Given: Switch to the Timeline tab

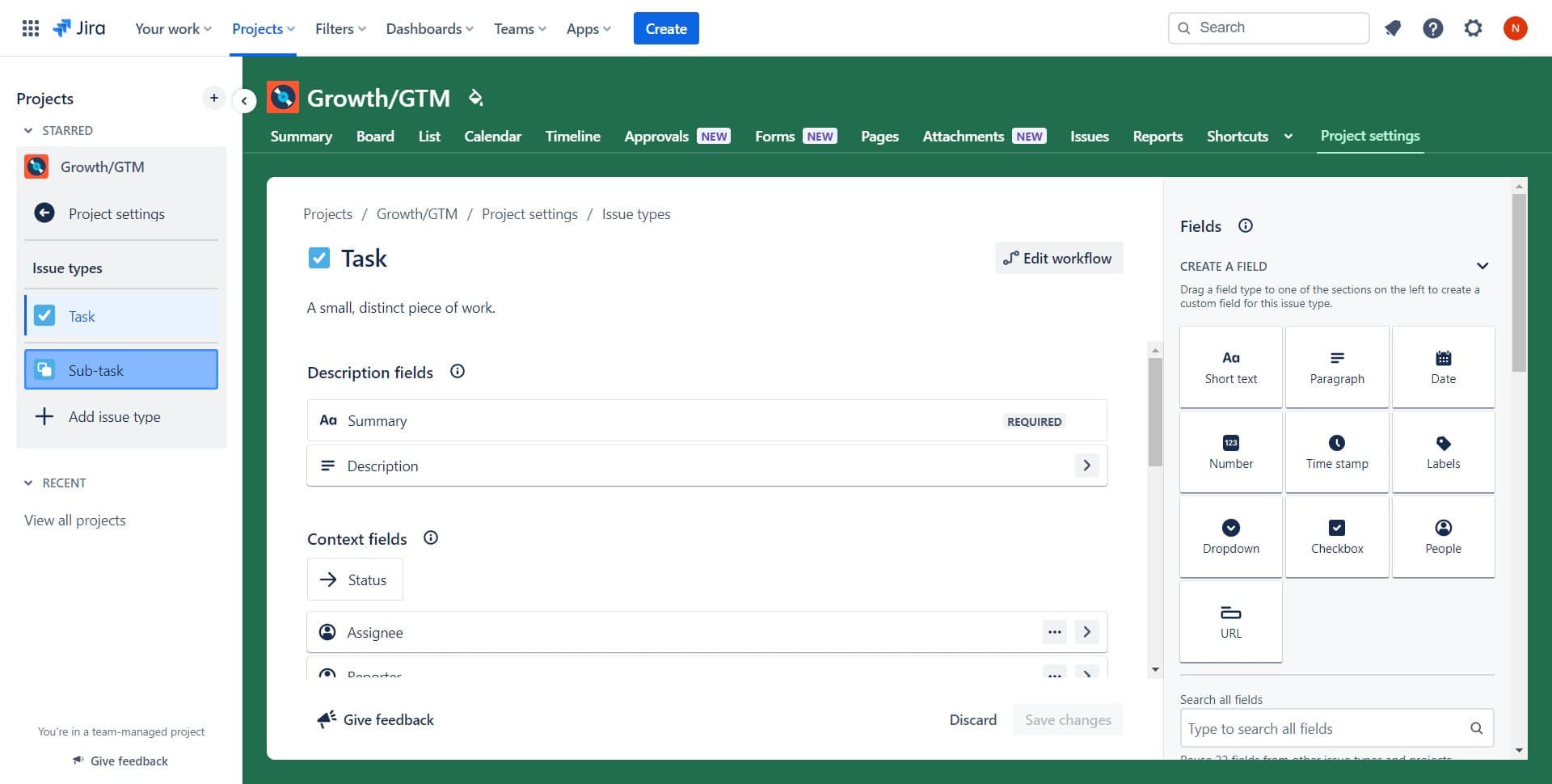Looking at the screenshot, I should [572, 137].
